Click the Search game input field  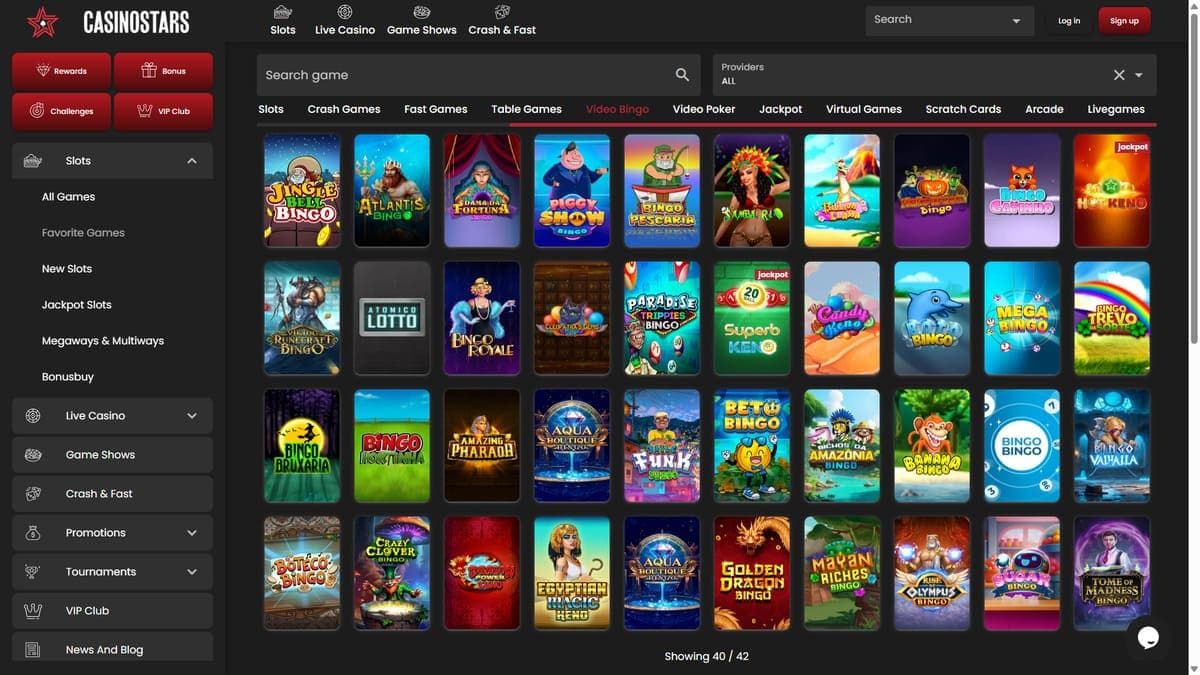tap(480, 75)
